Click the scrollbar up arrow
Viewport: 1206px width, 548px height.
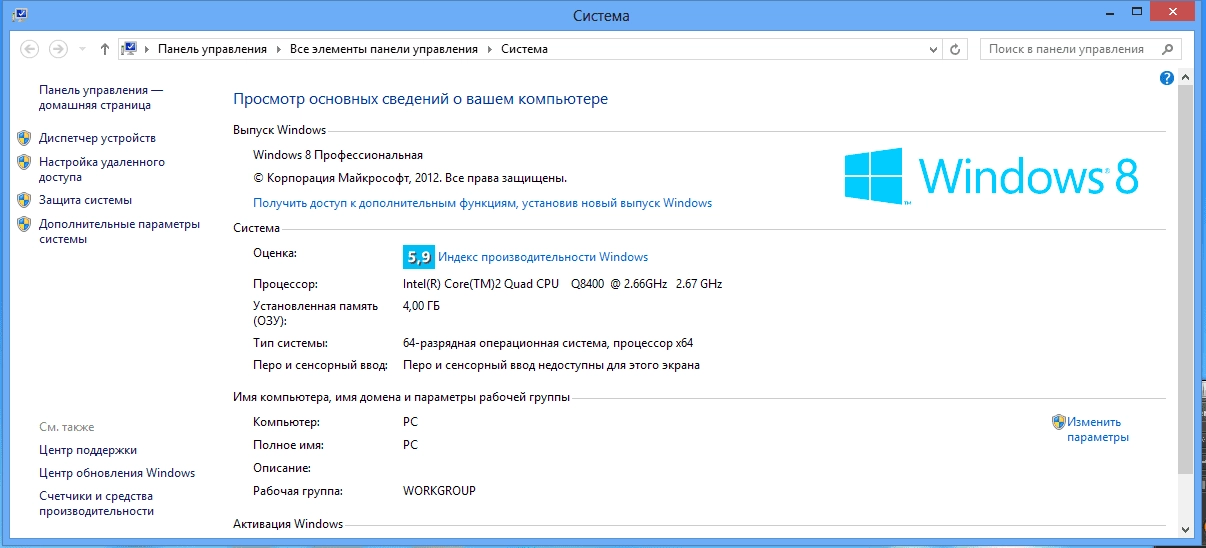tap(1186, 77)
